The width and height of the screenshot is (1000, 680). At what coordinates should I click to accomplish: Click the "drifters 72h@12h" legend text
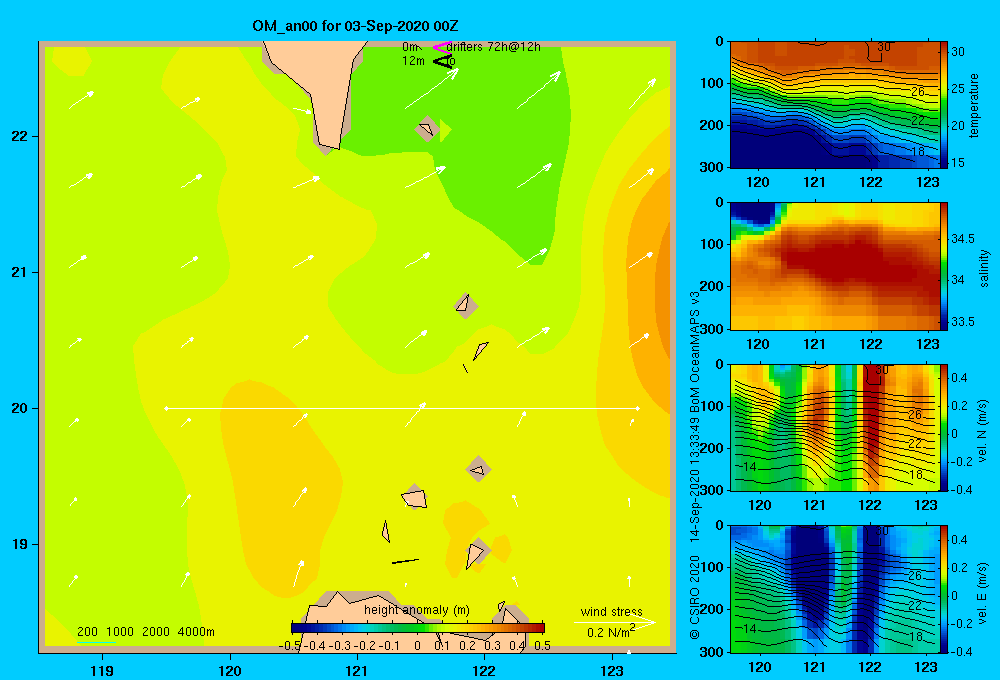coord(494,47)
